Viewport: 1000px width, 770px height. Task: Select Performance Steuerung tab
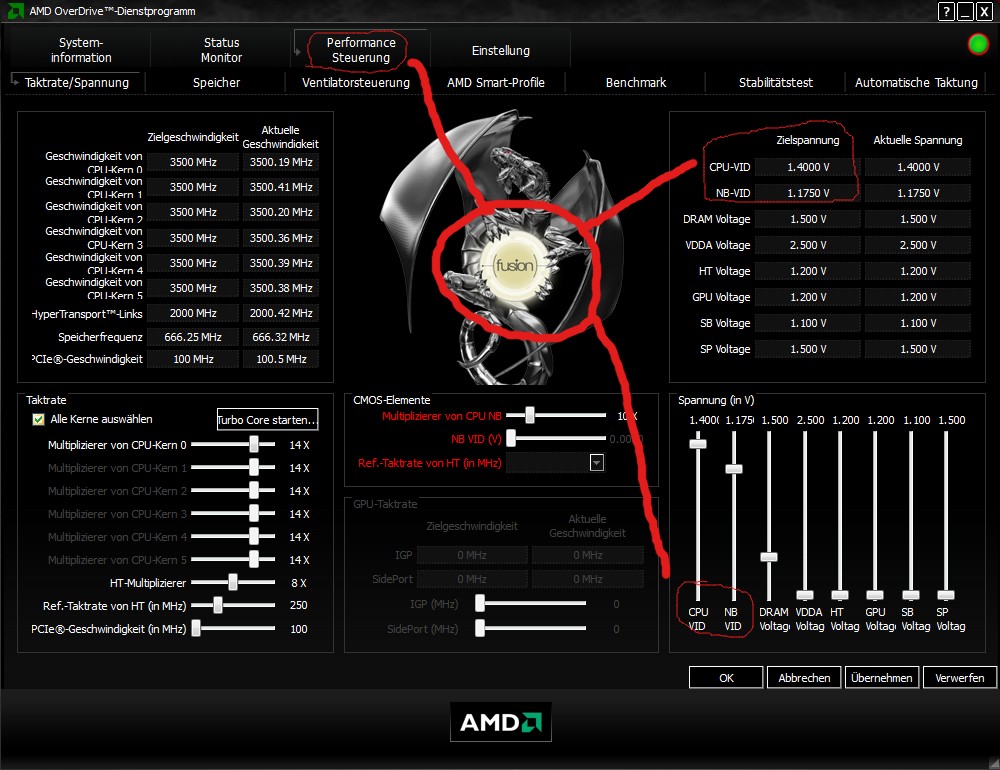[361, 50]
